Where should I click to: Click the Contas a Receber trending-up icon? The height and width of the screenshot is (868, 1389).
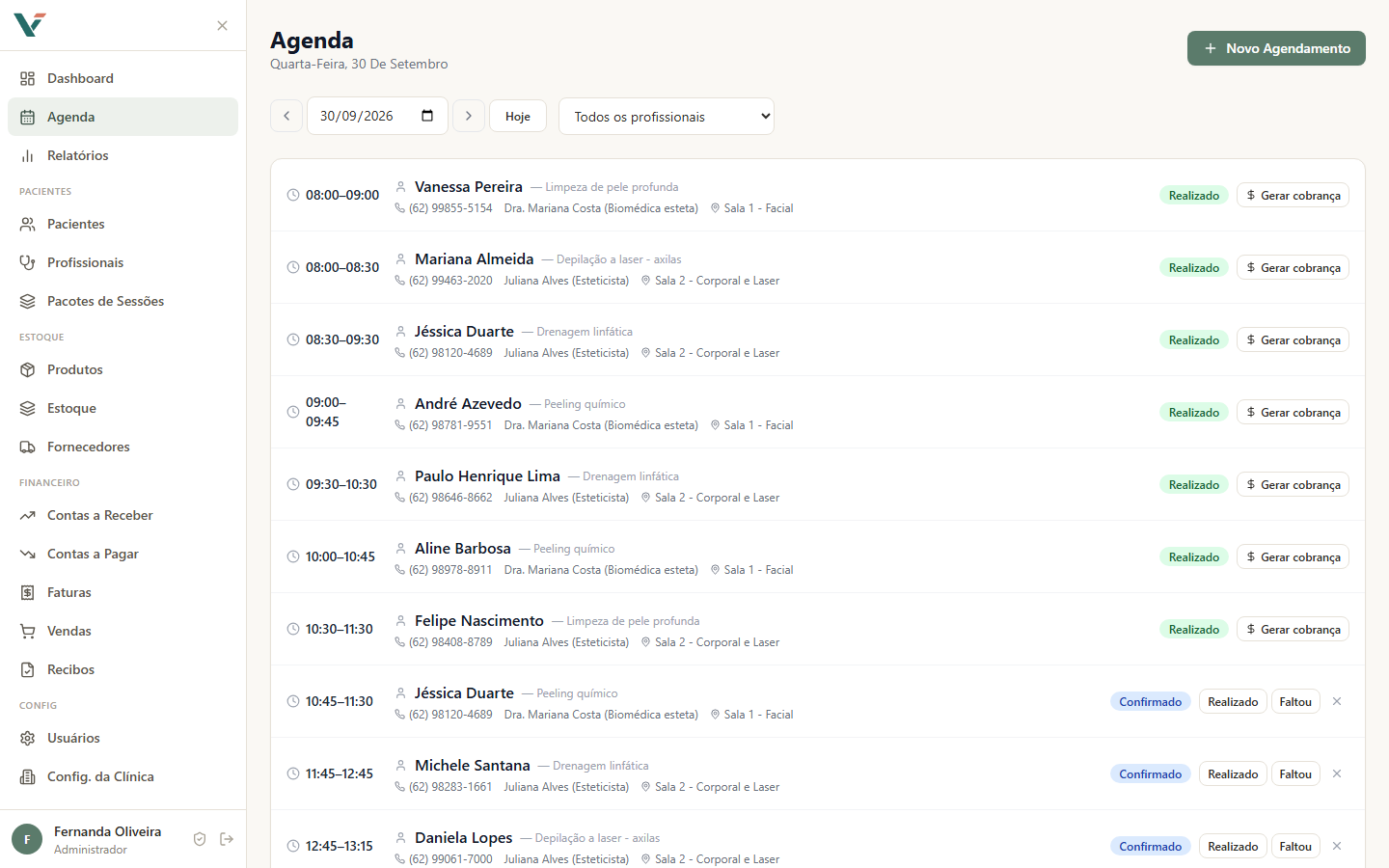[x=28, y=515]
